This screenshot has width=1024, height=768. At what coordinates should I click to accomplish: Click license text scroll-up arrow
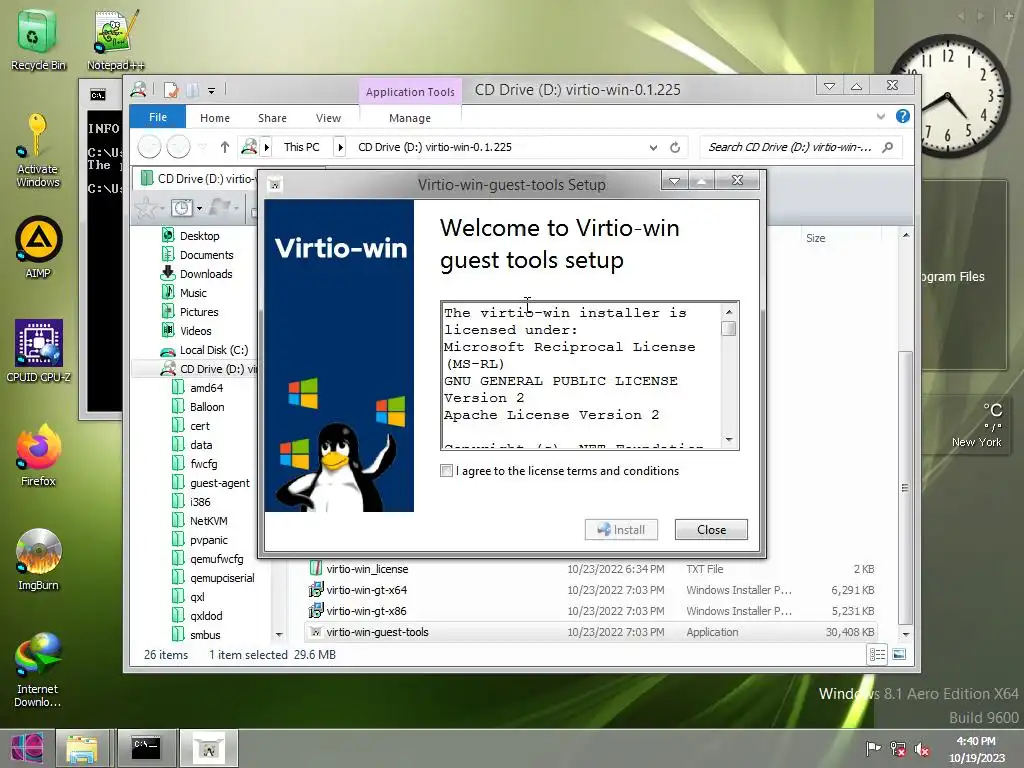[729, 311]
